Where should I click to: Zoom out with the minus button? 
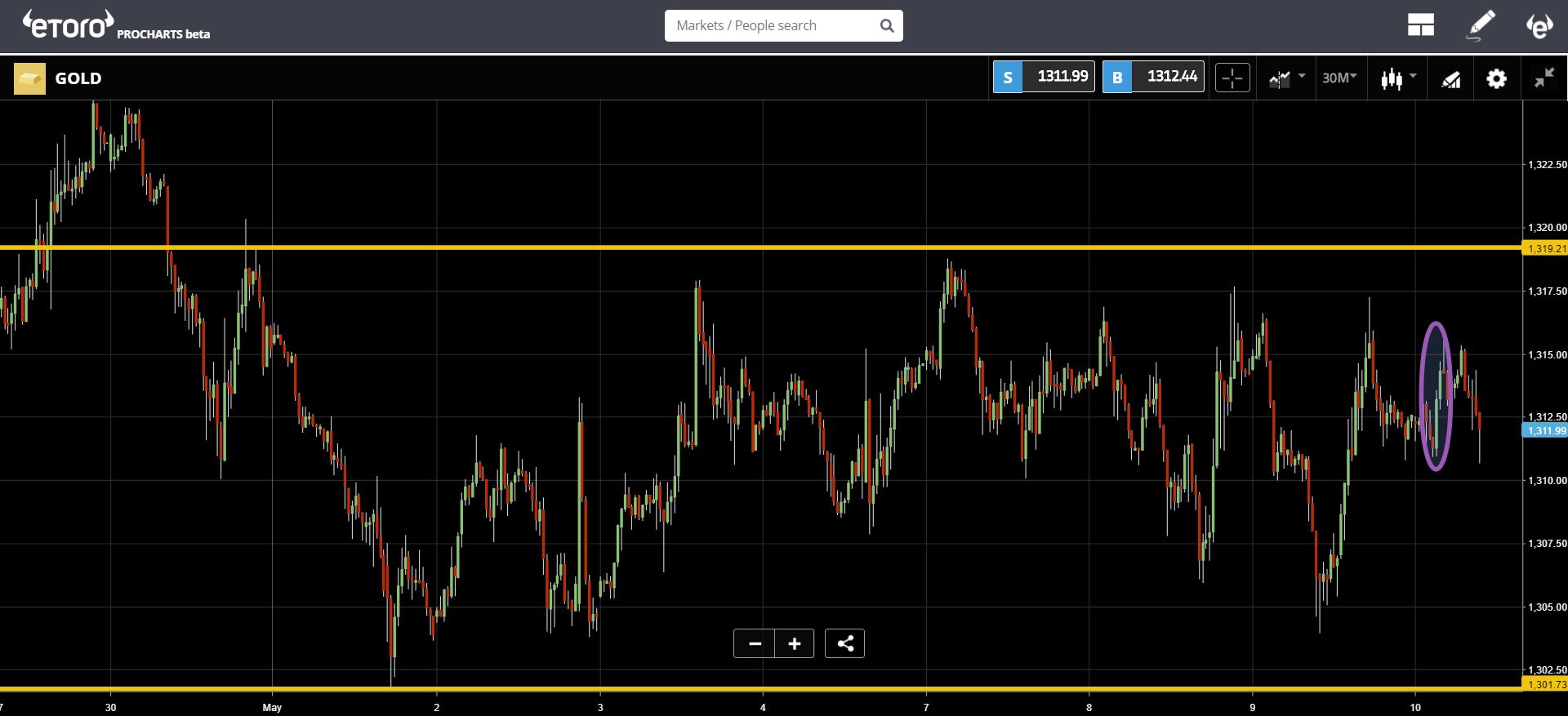tap(754, 643)
